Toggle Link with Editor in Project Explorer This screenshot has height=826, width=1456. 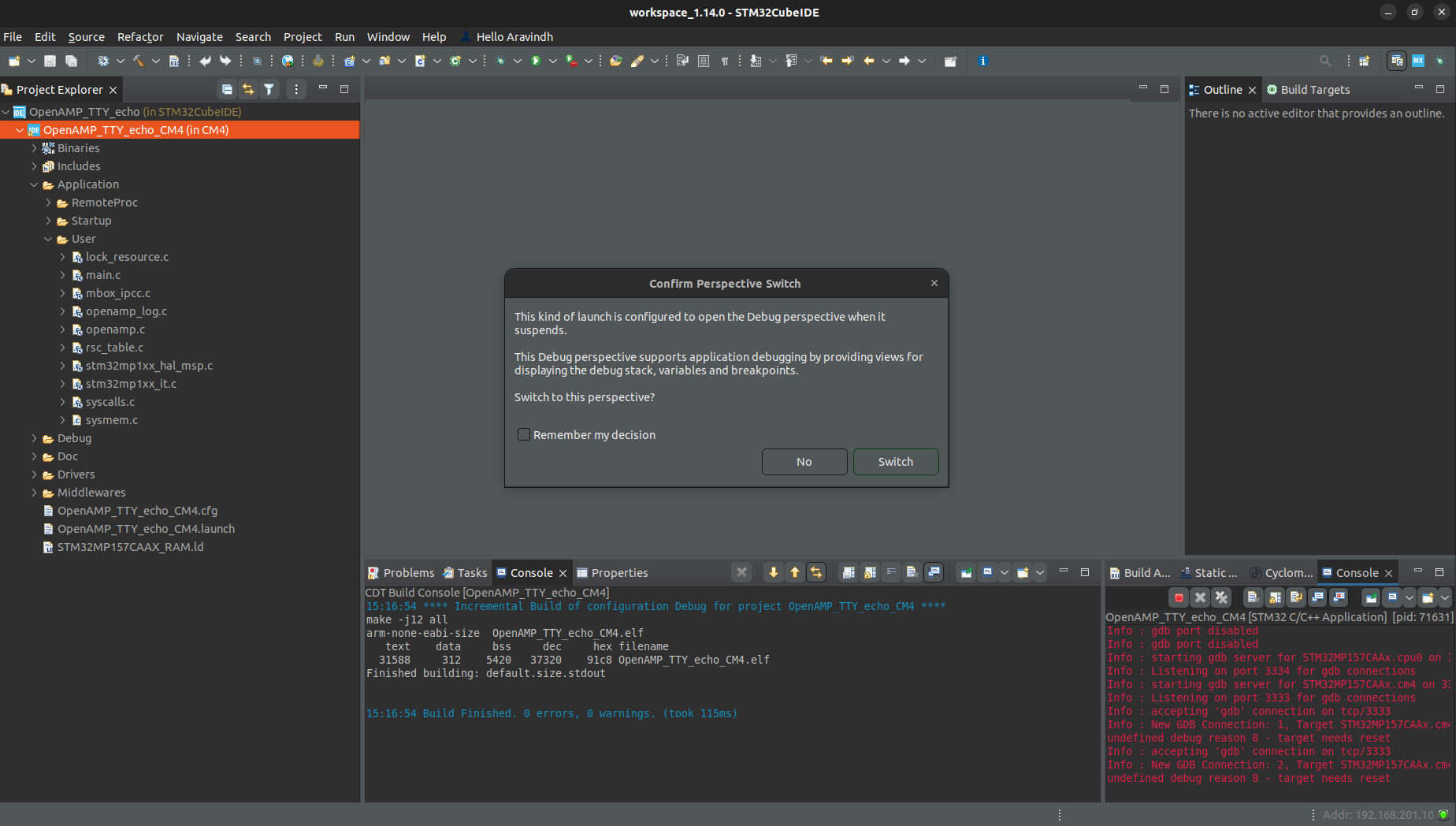coord(248,90)
